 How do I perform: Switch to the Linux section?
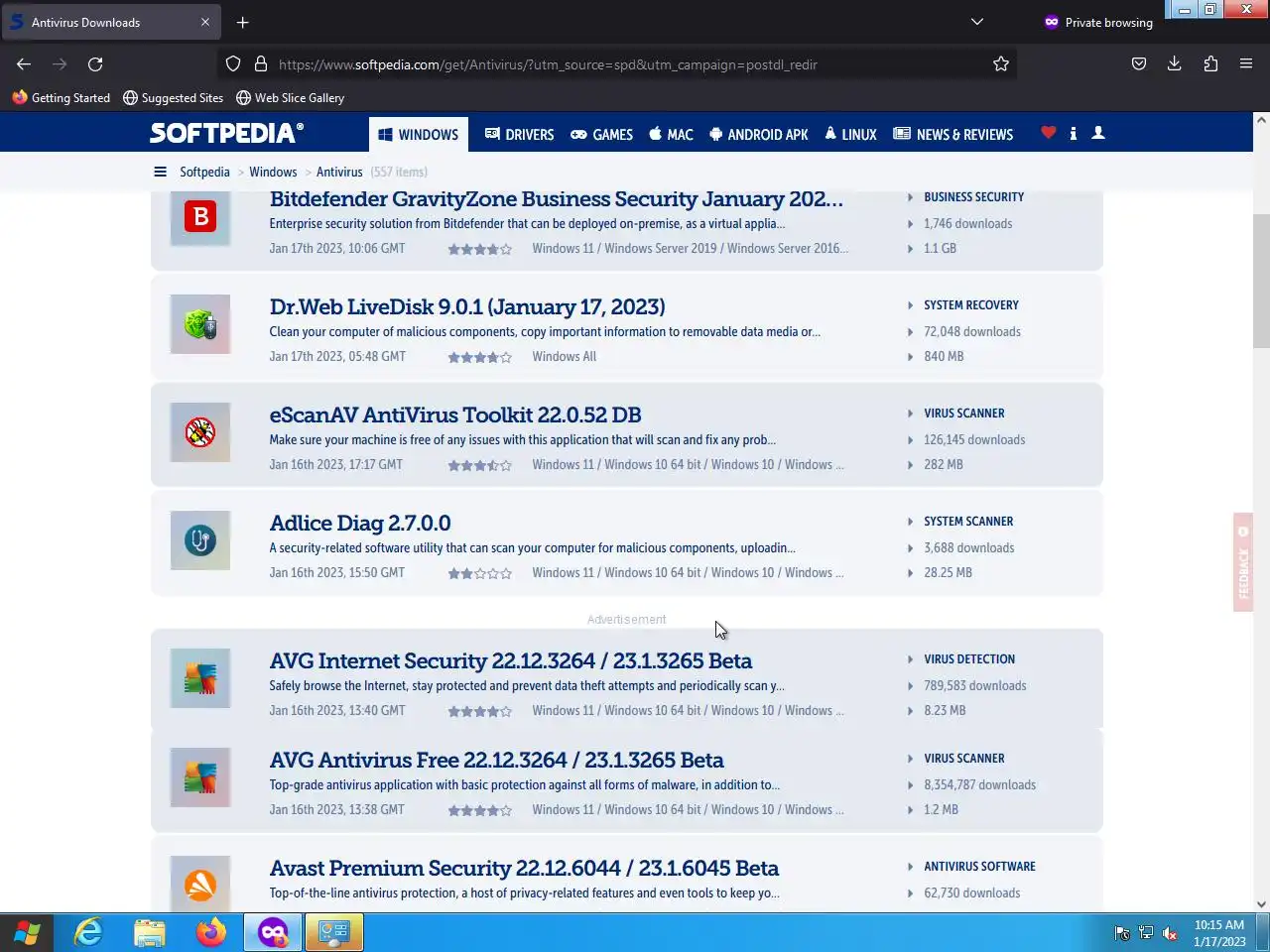point(851,134)
